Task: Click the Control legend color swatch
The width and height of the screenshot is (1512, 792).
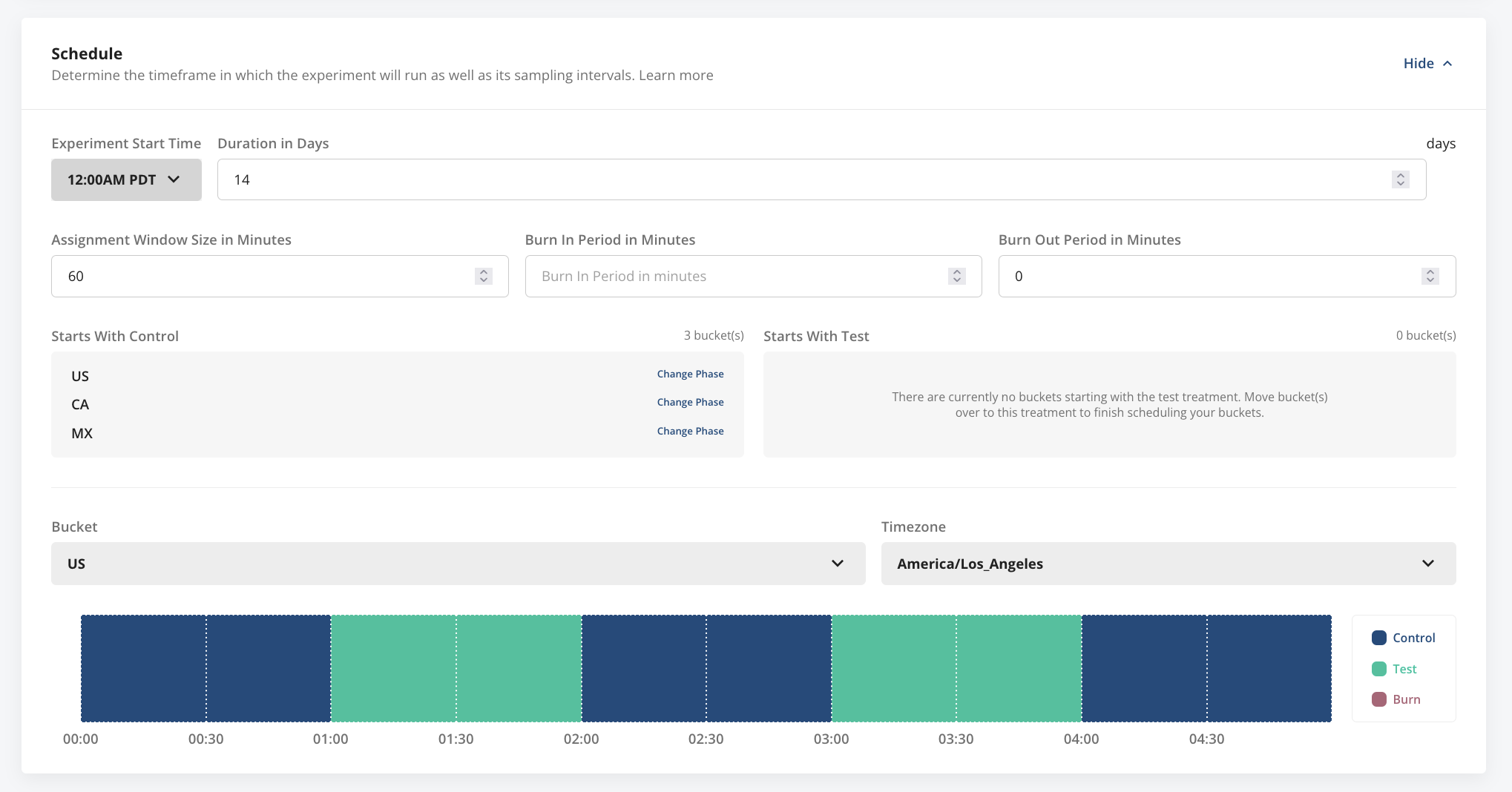Action: tap(1379, 638)
